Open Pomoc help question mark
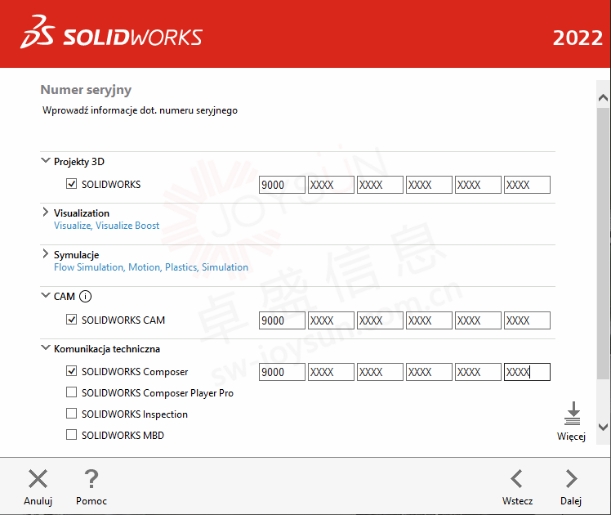Image resolution: width=611 pixels, height=515 pixels. [92, 479]
